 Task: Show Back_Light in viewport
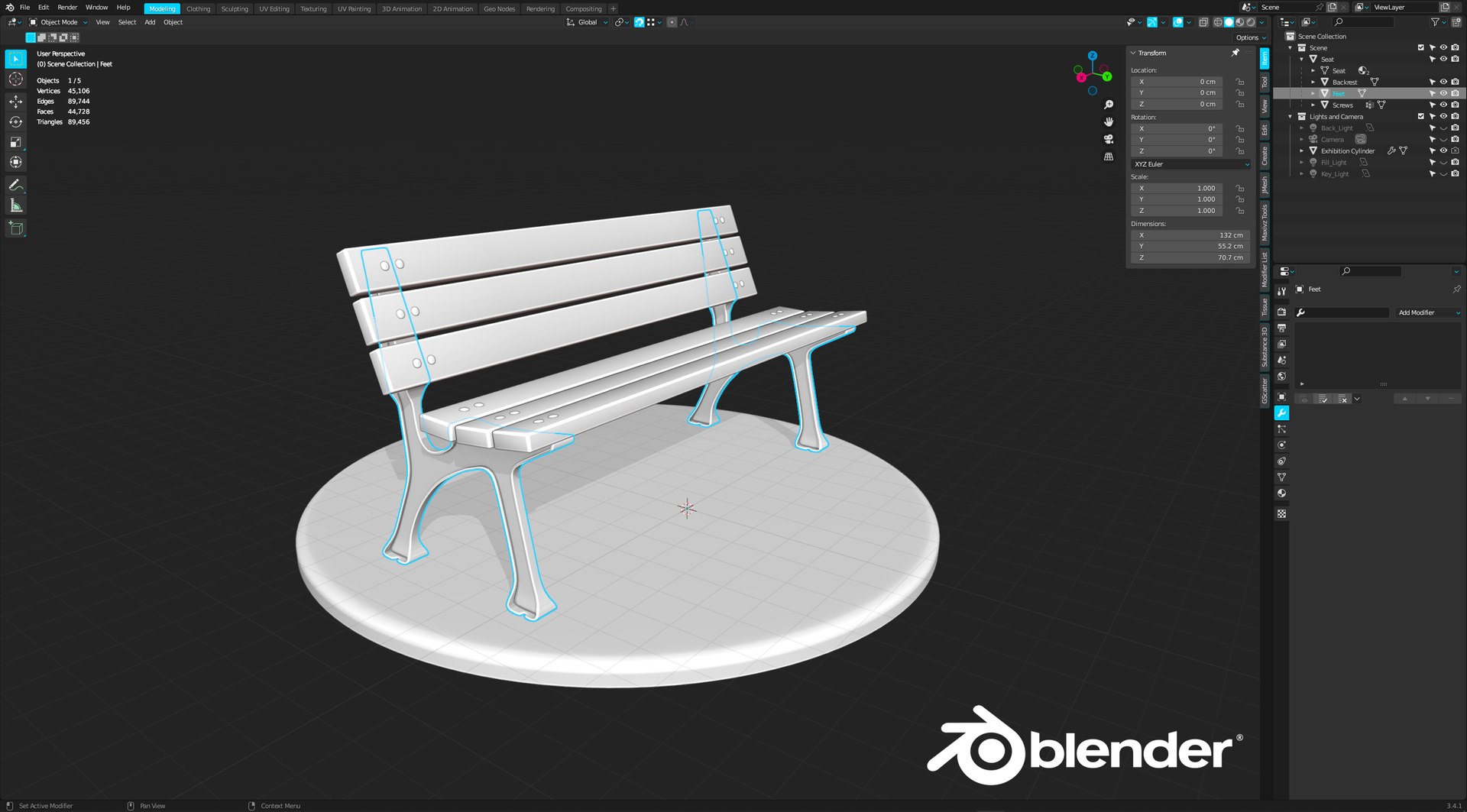pos(1443,128)
